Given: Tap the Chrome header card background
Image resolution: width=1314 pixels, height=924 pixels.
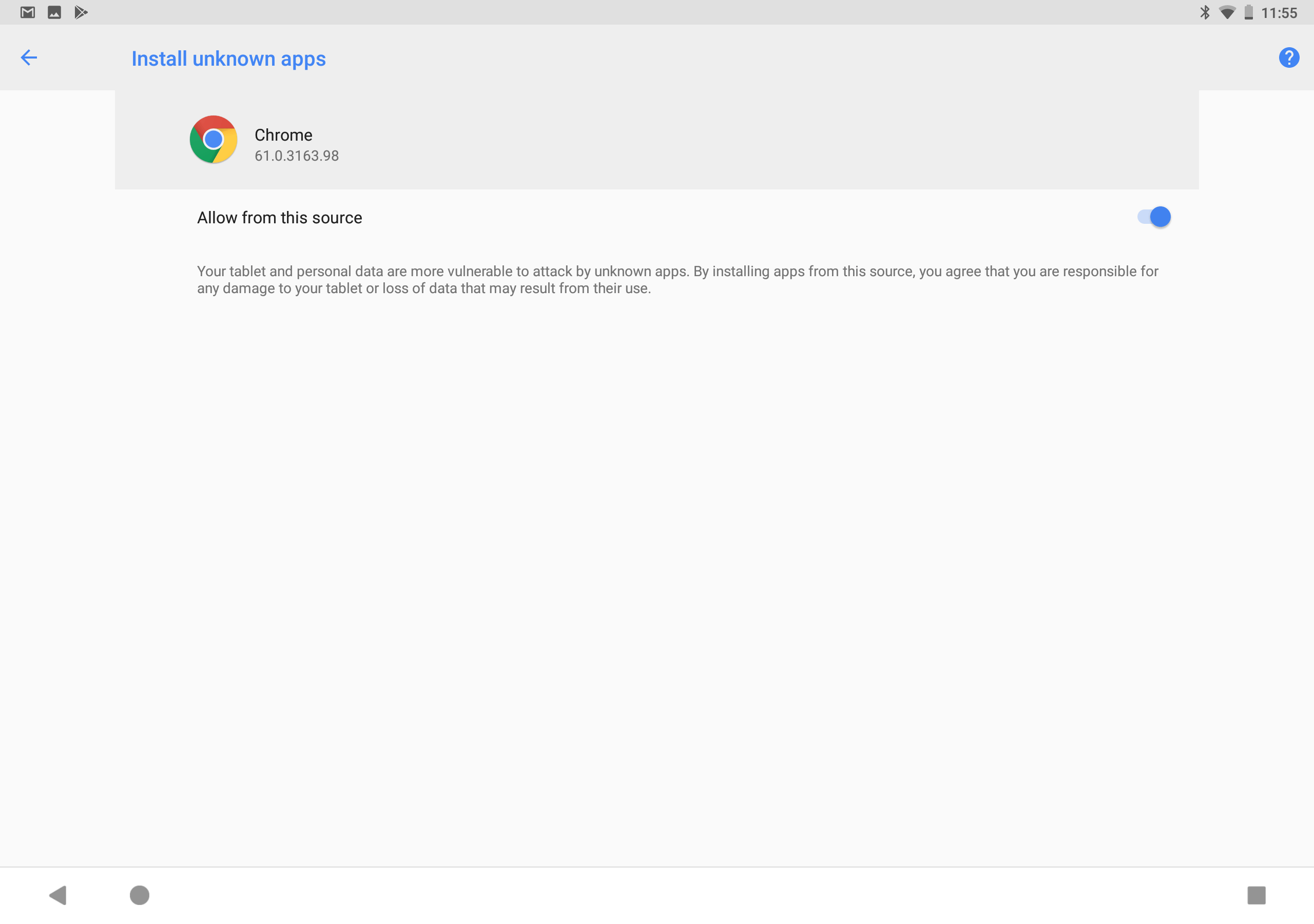Looking at the screenshot, I should pos(744,140).
